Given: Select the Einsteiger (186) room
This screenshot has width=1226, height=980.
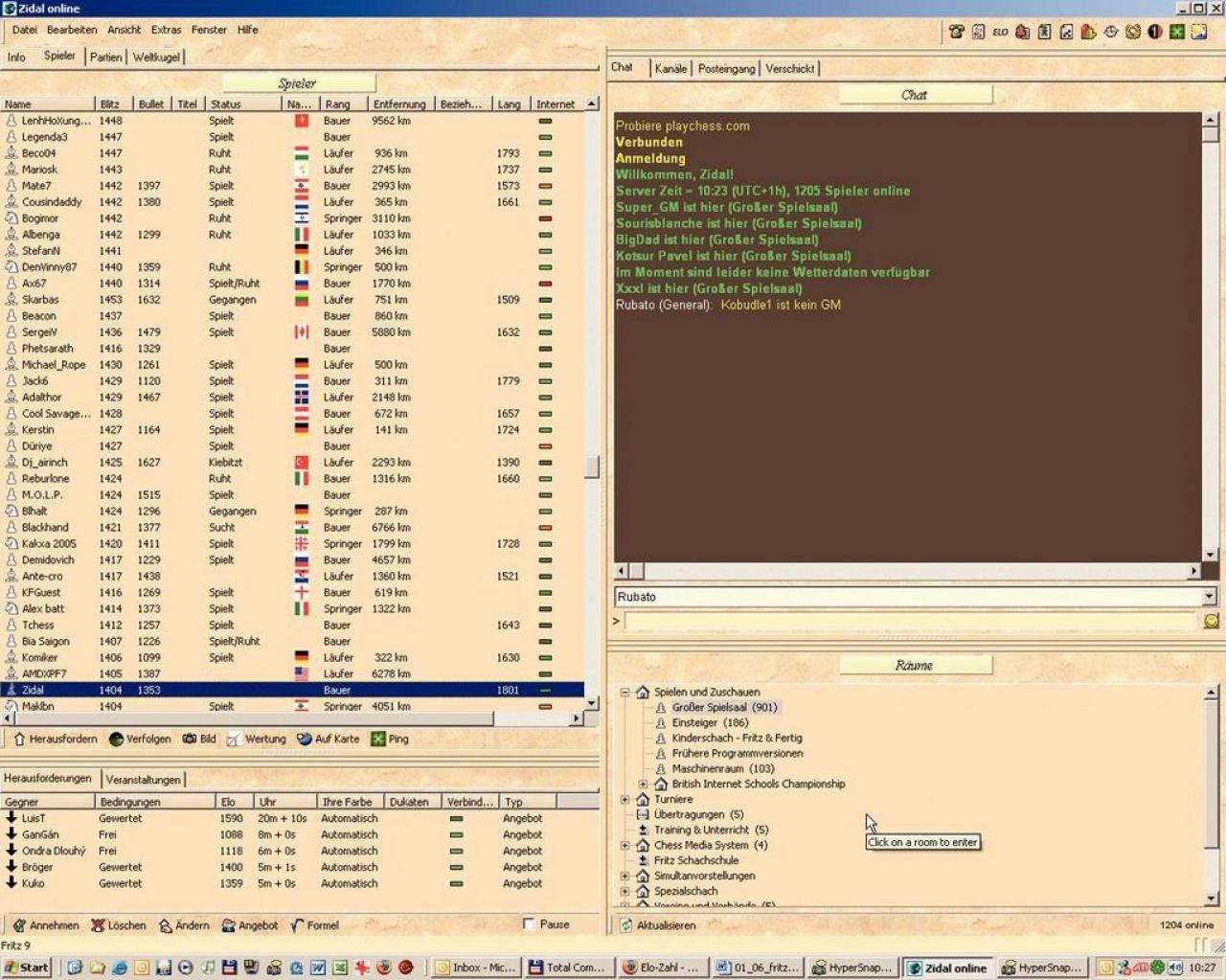Looking at the screenshot, I should pos(710,722).
